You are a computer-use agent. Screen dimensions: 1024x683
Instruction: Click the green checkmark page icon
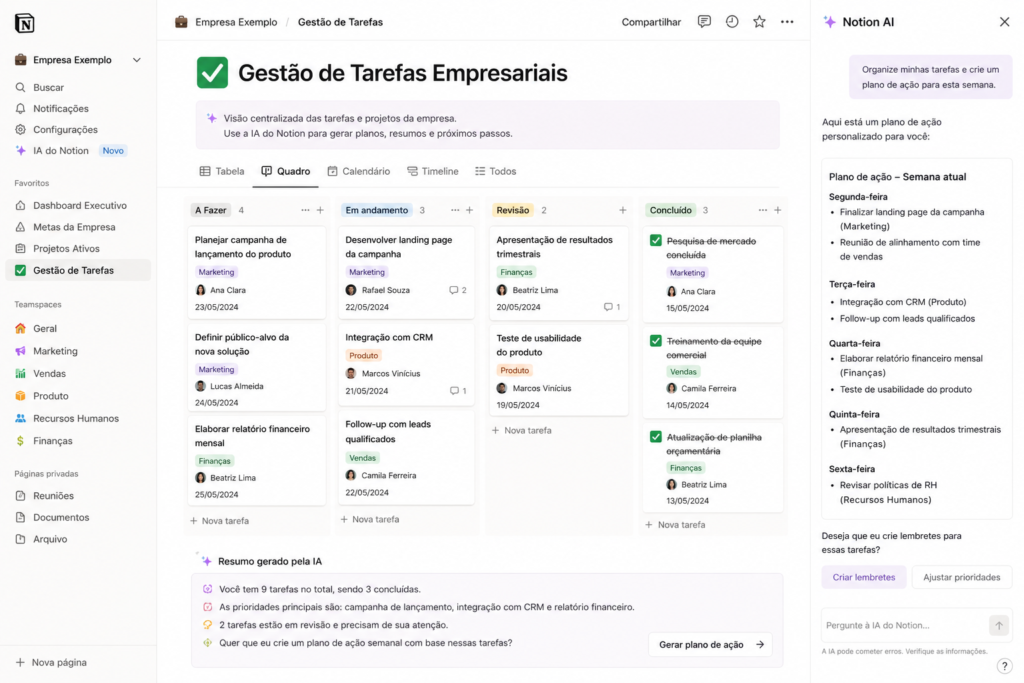click(x=212, y=72)
